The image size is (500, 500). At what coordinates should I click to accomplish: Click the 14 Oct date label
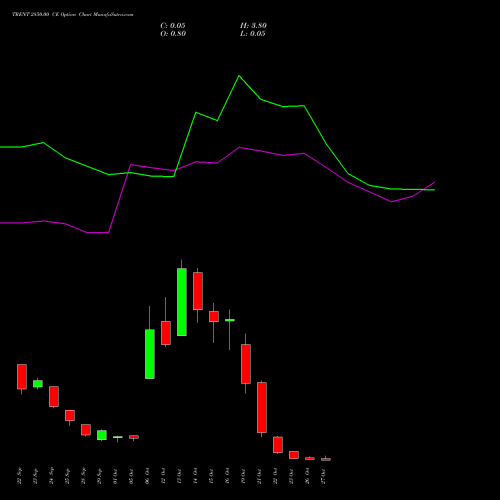(195, 476)
